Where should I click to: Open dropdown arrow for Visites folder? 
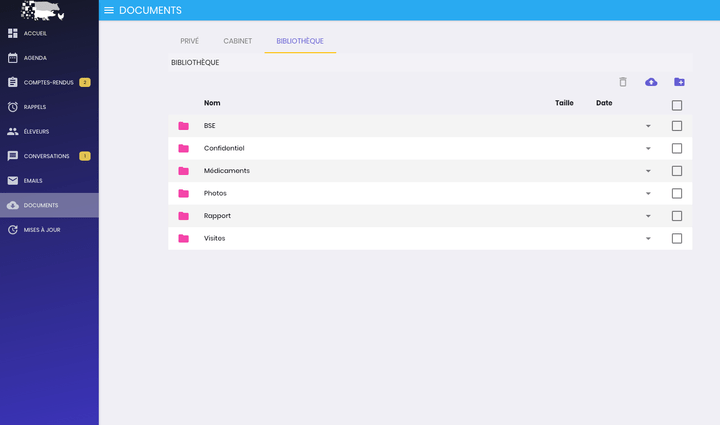[648, 238]
